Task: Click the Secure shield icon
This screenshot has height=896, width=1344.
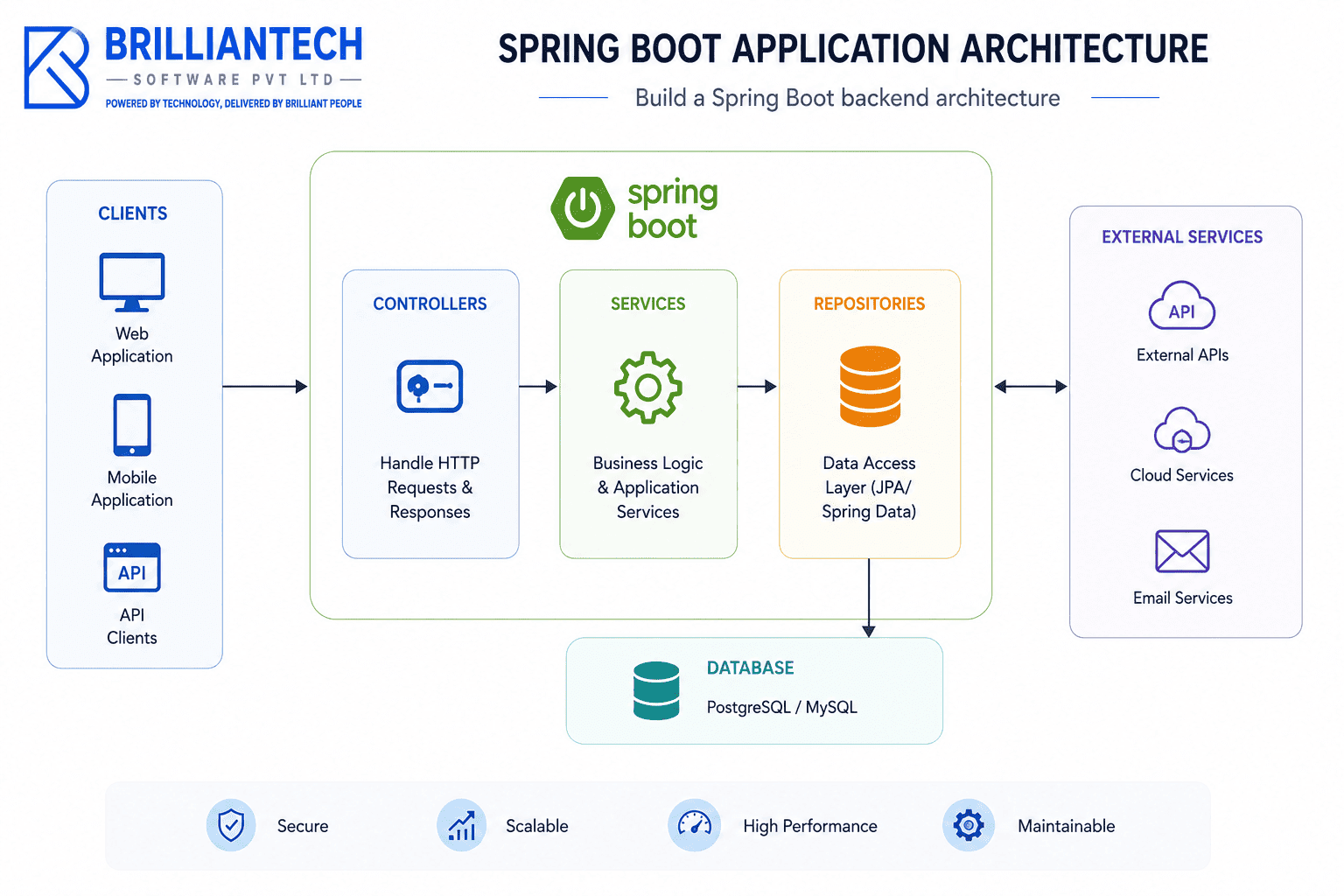Action: coord(231,825)
